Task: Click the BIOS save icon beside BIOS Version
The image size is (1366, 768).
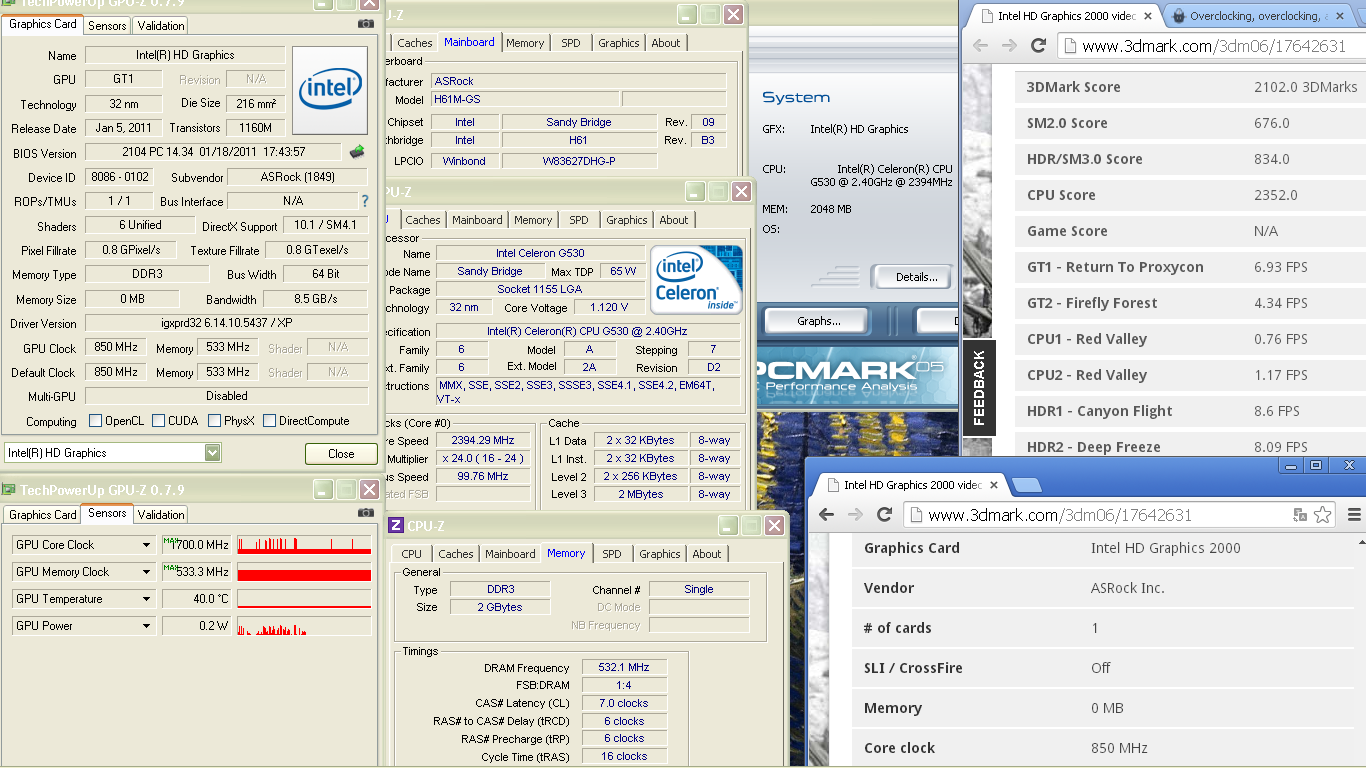Action: 357,152
